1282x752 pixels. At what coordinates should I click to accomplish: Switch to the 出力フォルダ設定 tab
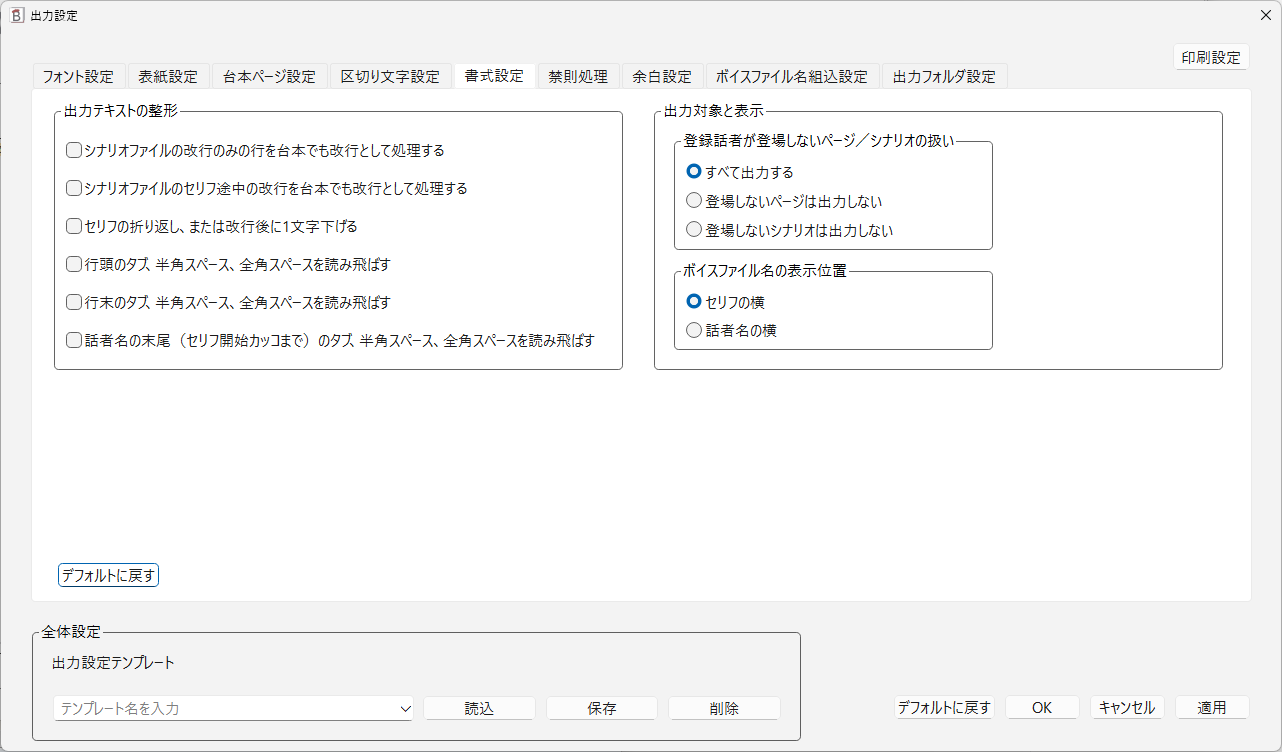click(943, 75)
